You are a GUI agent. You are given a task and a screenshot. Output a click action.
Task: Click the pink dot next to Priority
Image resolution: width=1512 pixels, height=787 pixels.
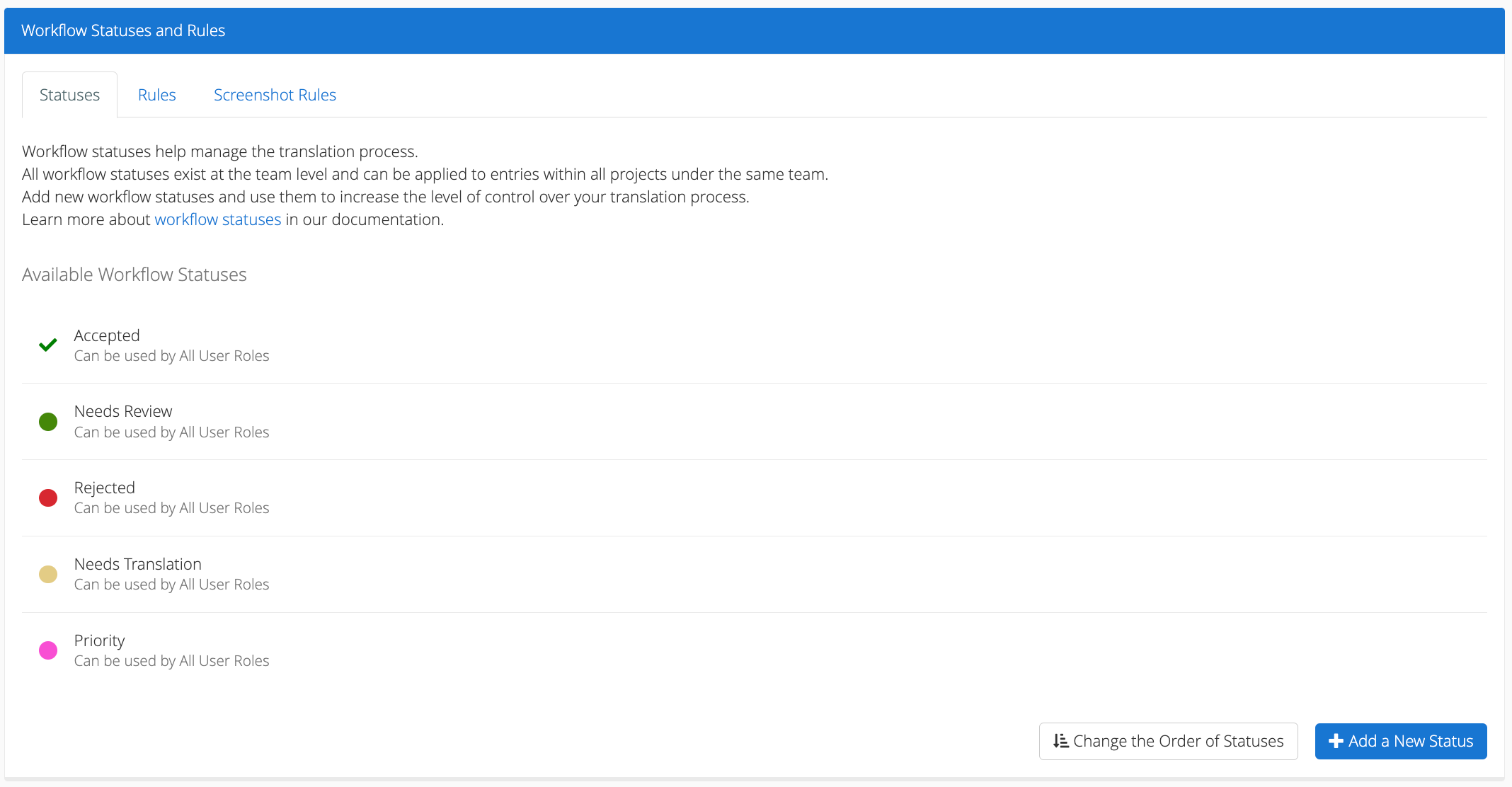pos(48,650)
